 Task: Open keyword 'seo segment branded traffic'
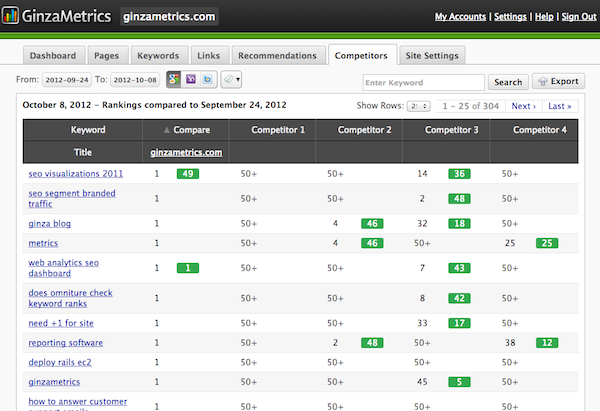[x=72, y=199]
